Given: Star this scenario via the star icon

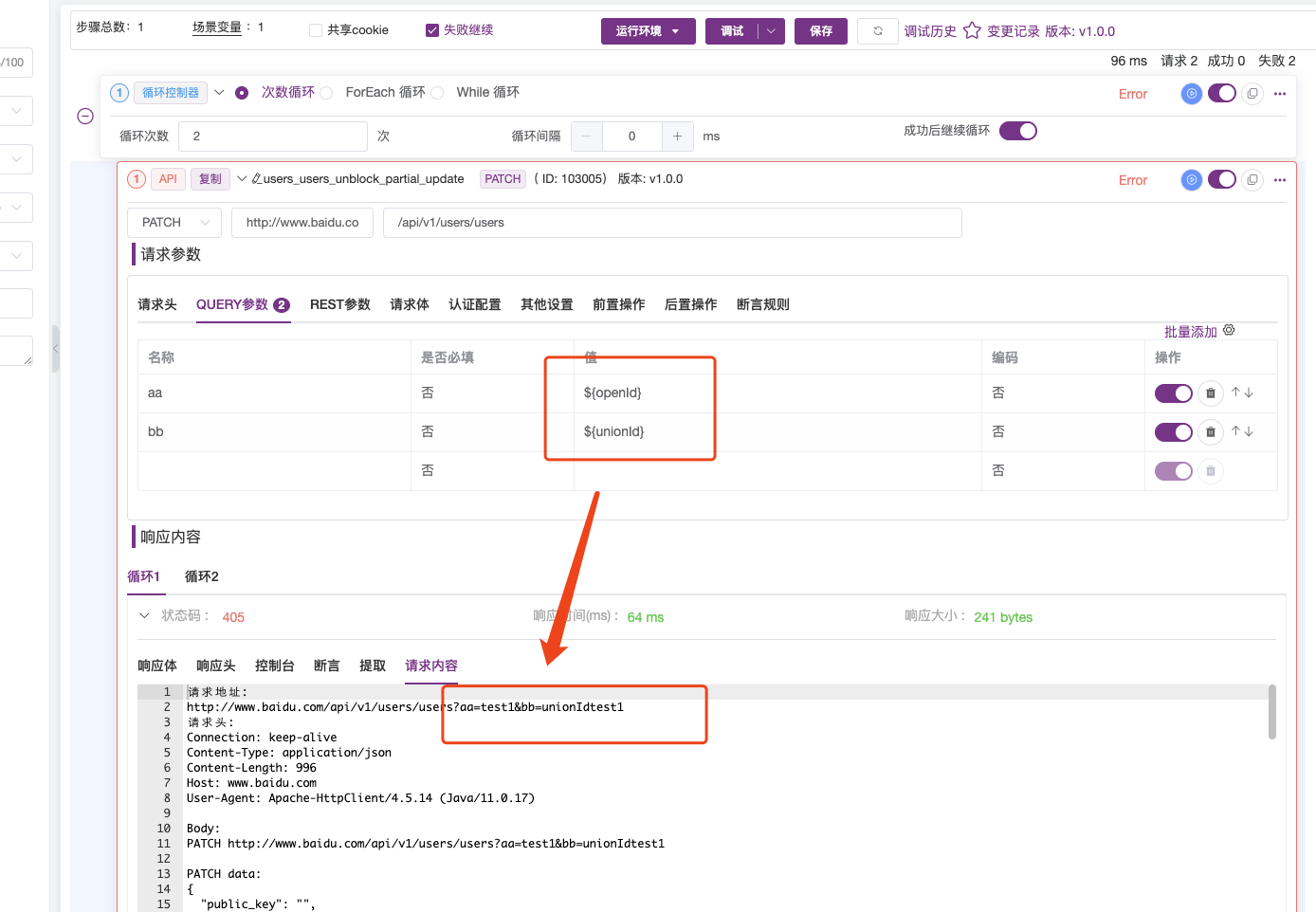Looking at the screenshot, I should point(972,29).
